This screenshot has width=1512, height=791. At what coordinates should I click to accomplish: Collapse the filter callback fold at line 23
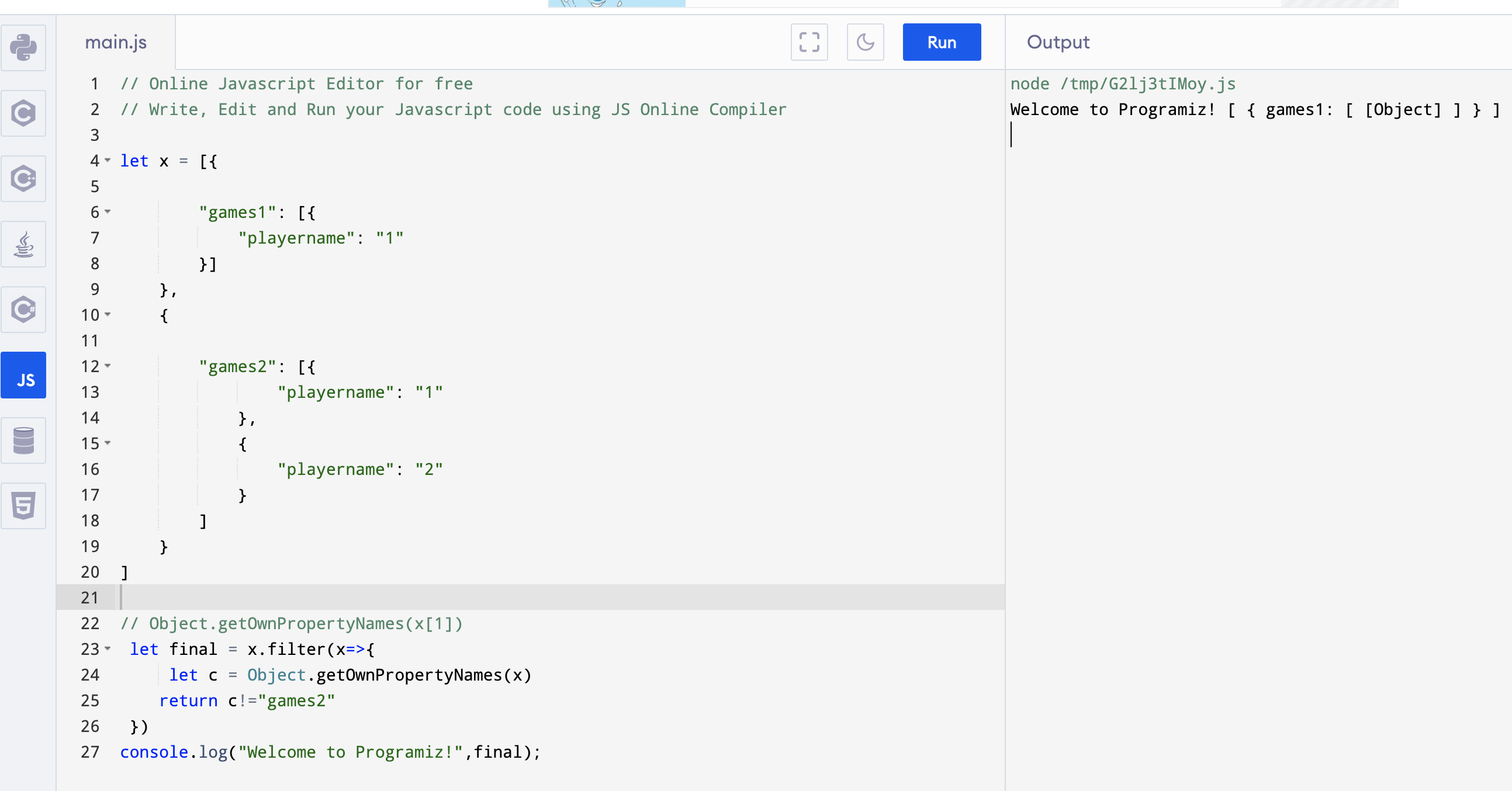pos(108,649)
